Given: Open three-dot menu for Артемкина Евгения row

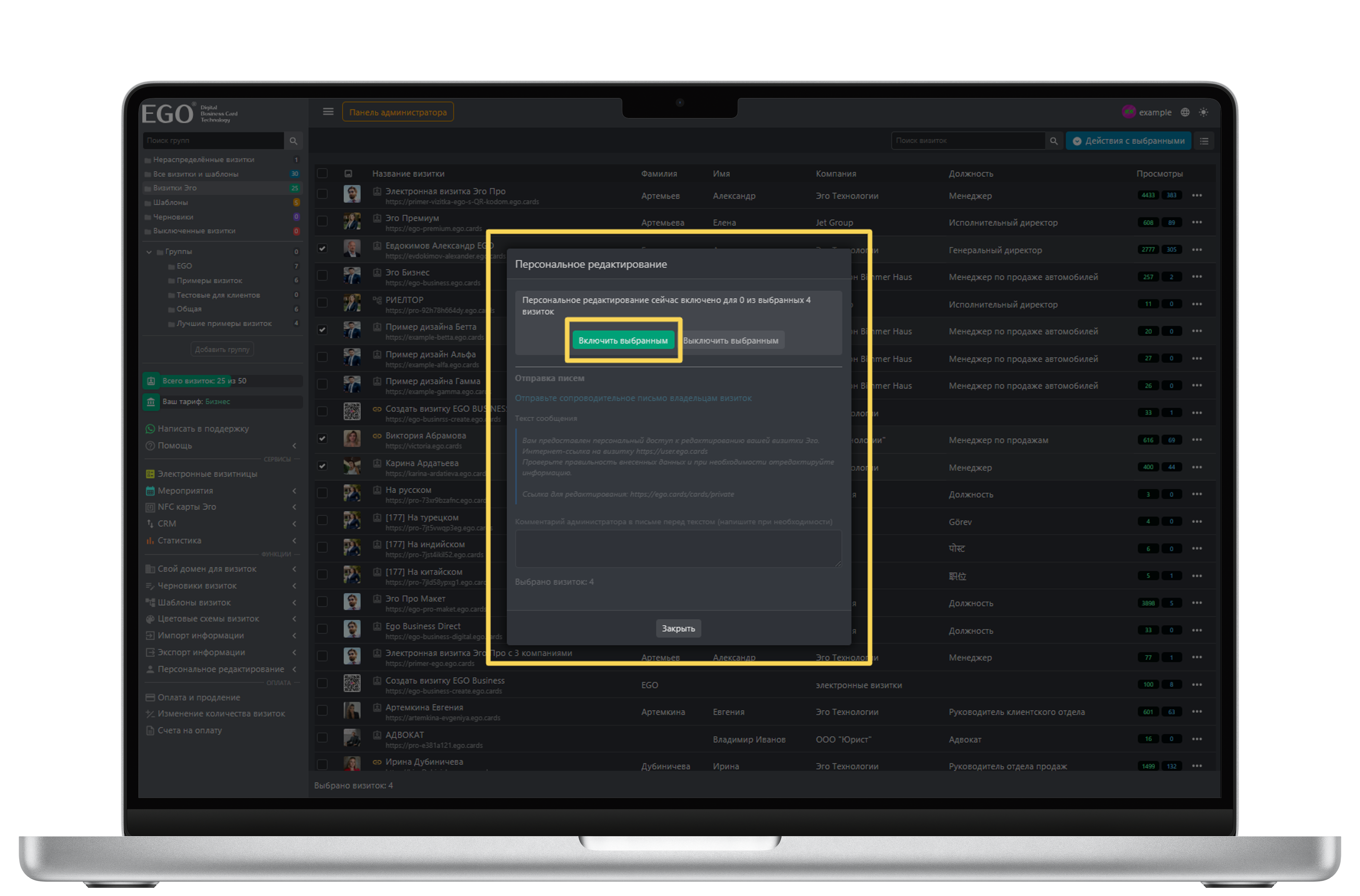Looking at the screenshot, I should pos(1197,711).
